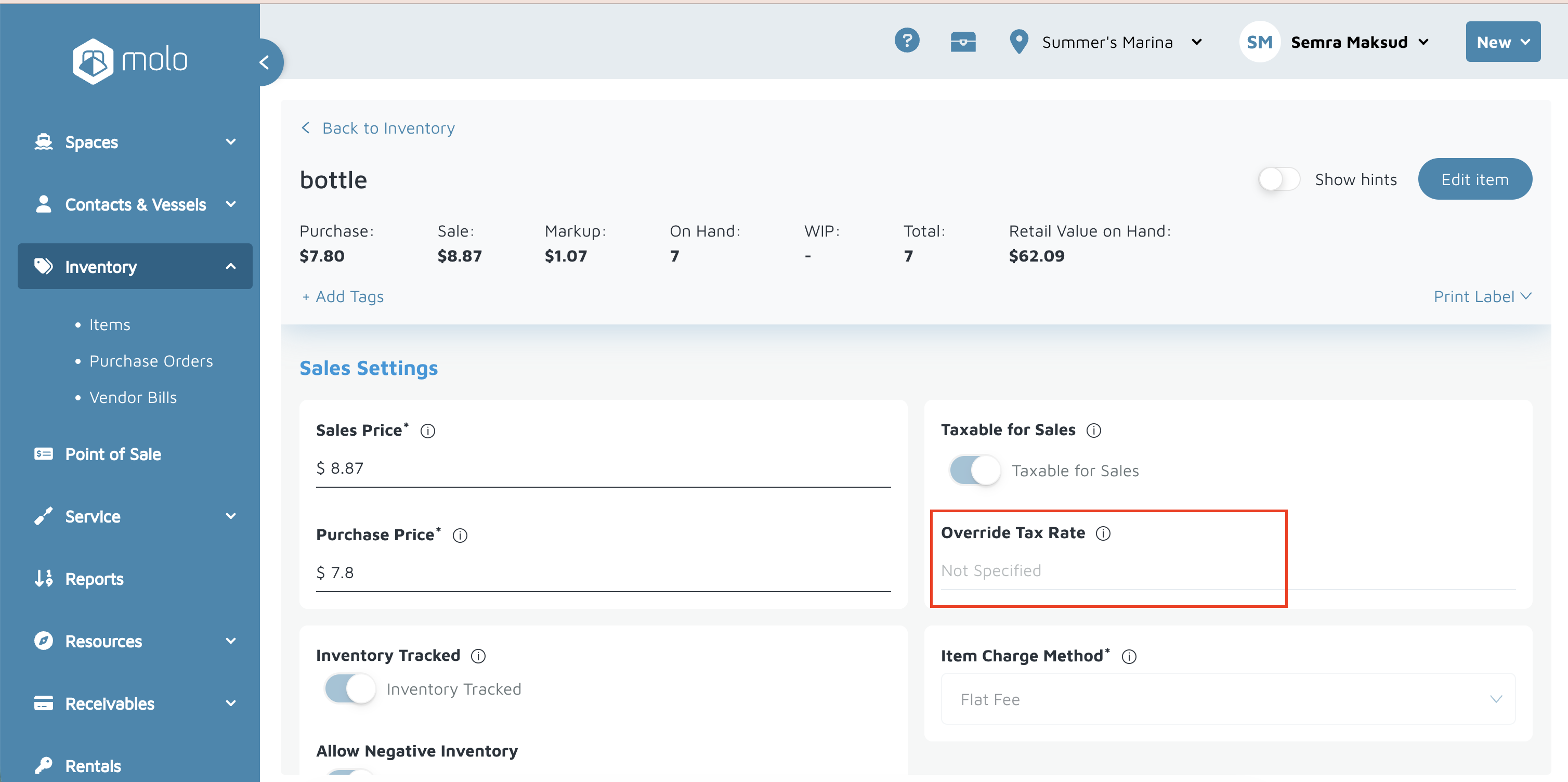Go to Point of Sale menu
1568x782 pixels.
[x=113, y=454]
